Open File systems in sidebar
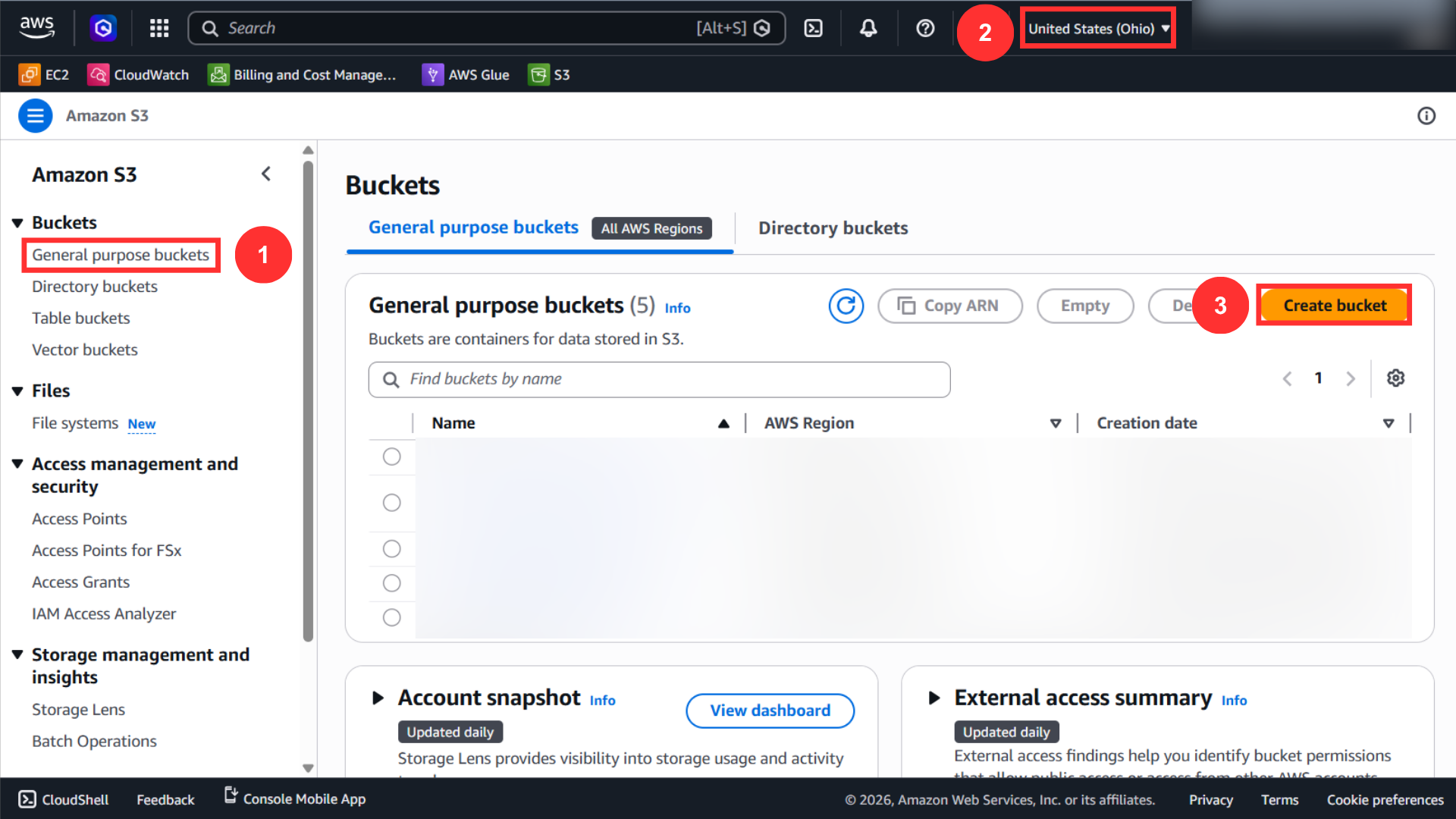The height and width of the screenshot is (819, 1456). [x=75, y=423]
